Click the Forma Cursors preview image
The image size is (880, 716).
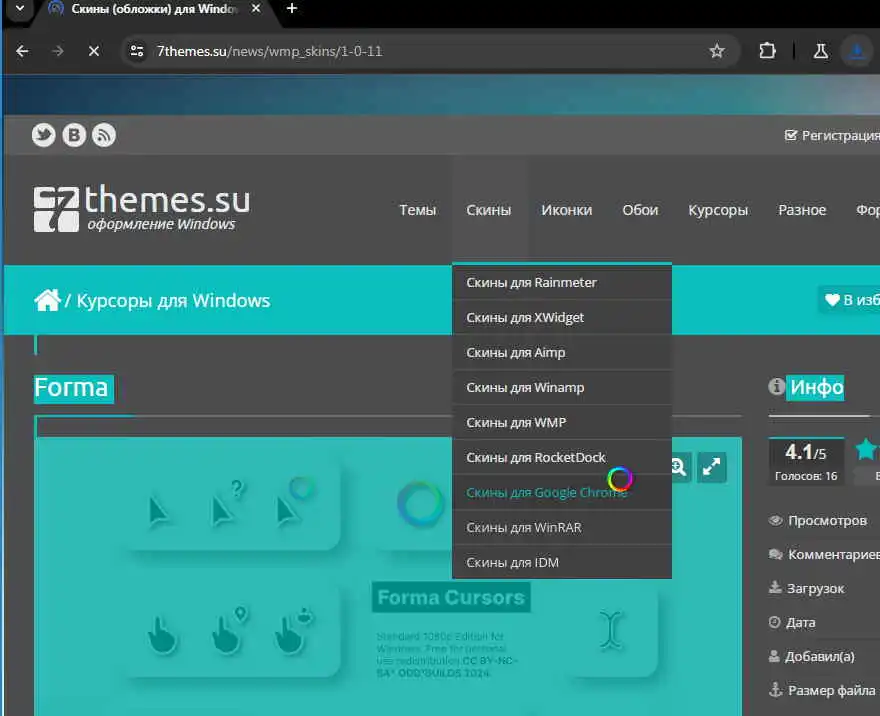pos(388,576)
